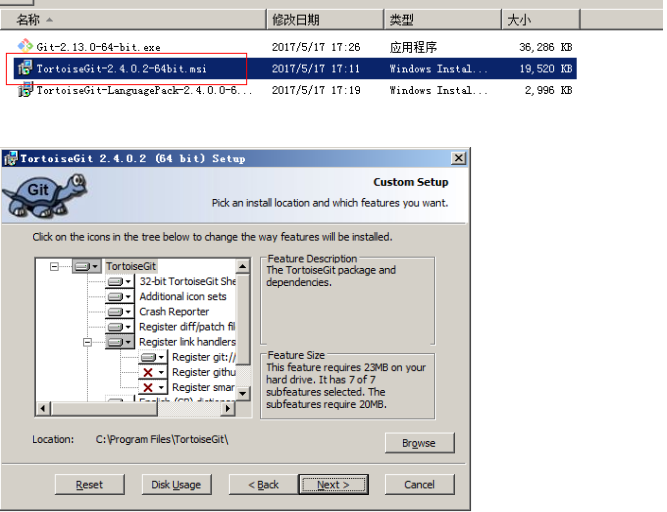Click the size 2,996 KB

tap(548, 90)
